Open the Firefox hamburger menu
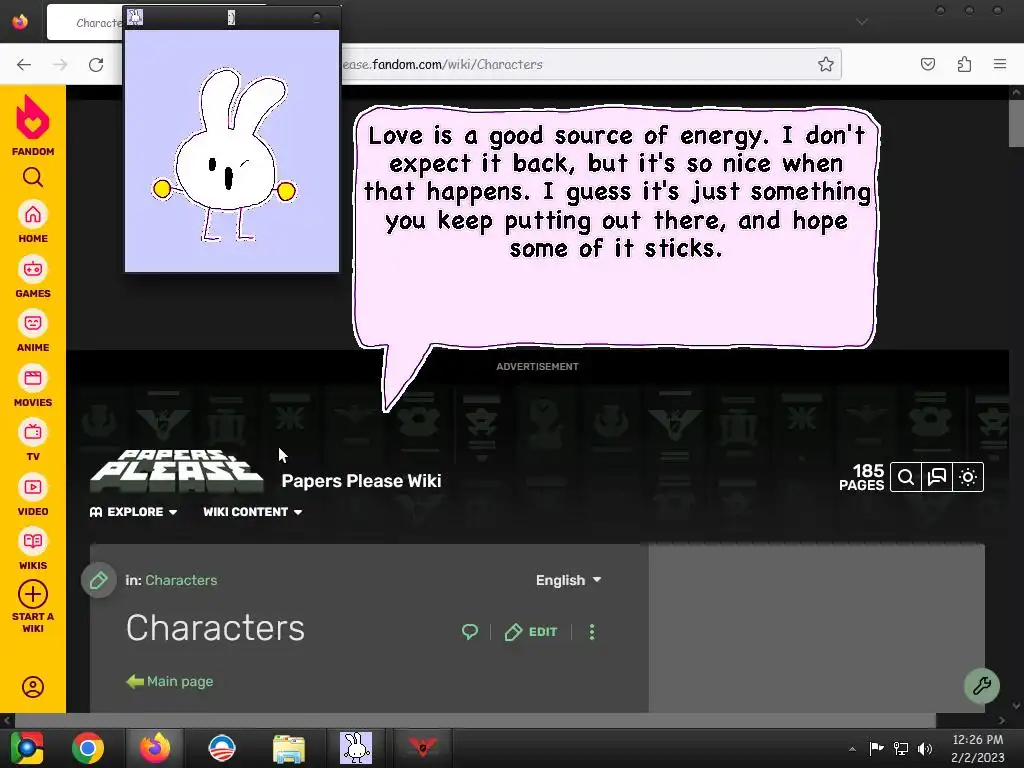 coord(1000,64)
